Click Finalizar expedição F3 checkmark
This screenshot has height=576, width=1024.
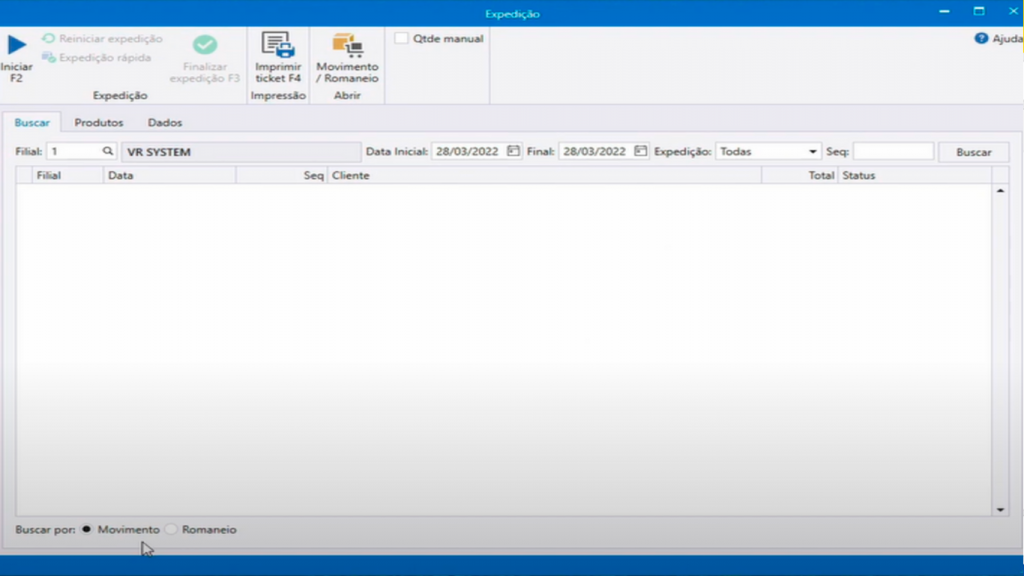pyautogui.click(x=205, y=45)
